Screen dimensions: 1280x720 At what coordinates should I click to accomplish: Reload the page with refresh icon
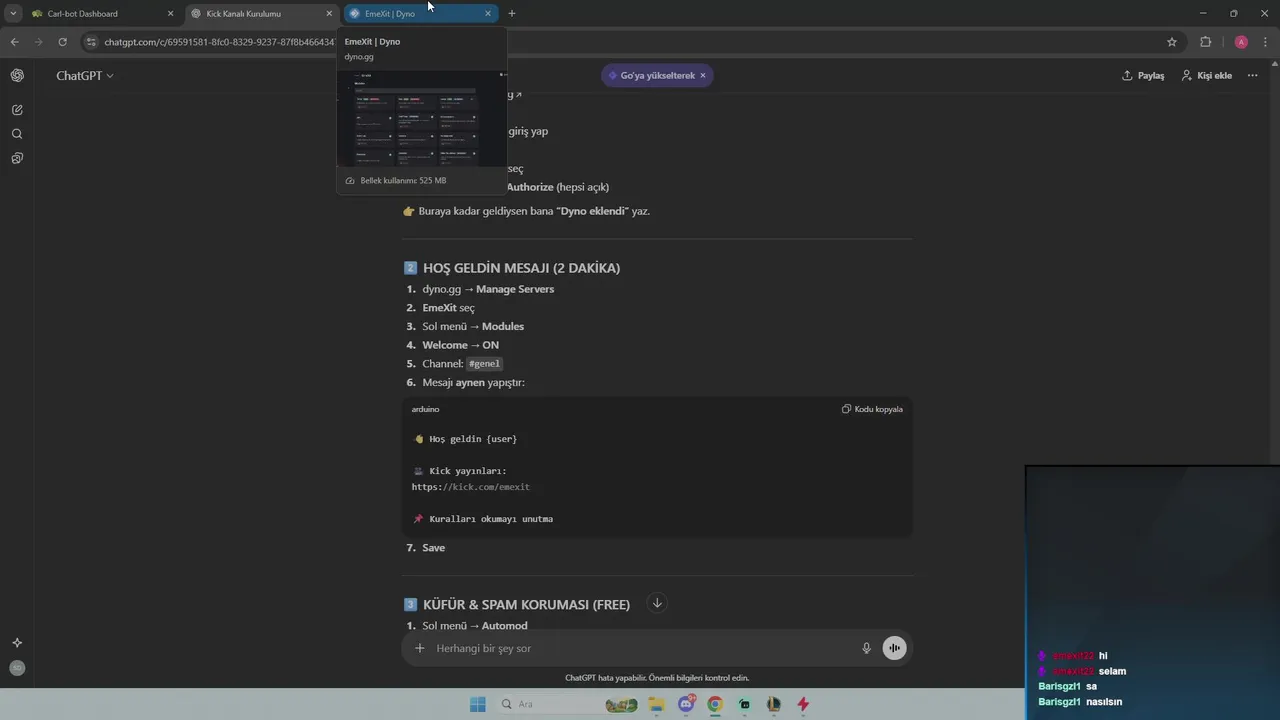[x=62, y=42]
